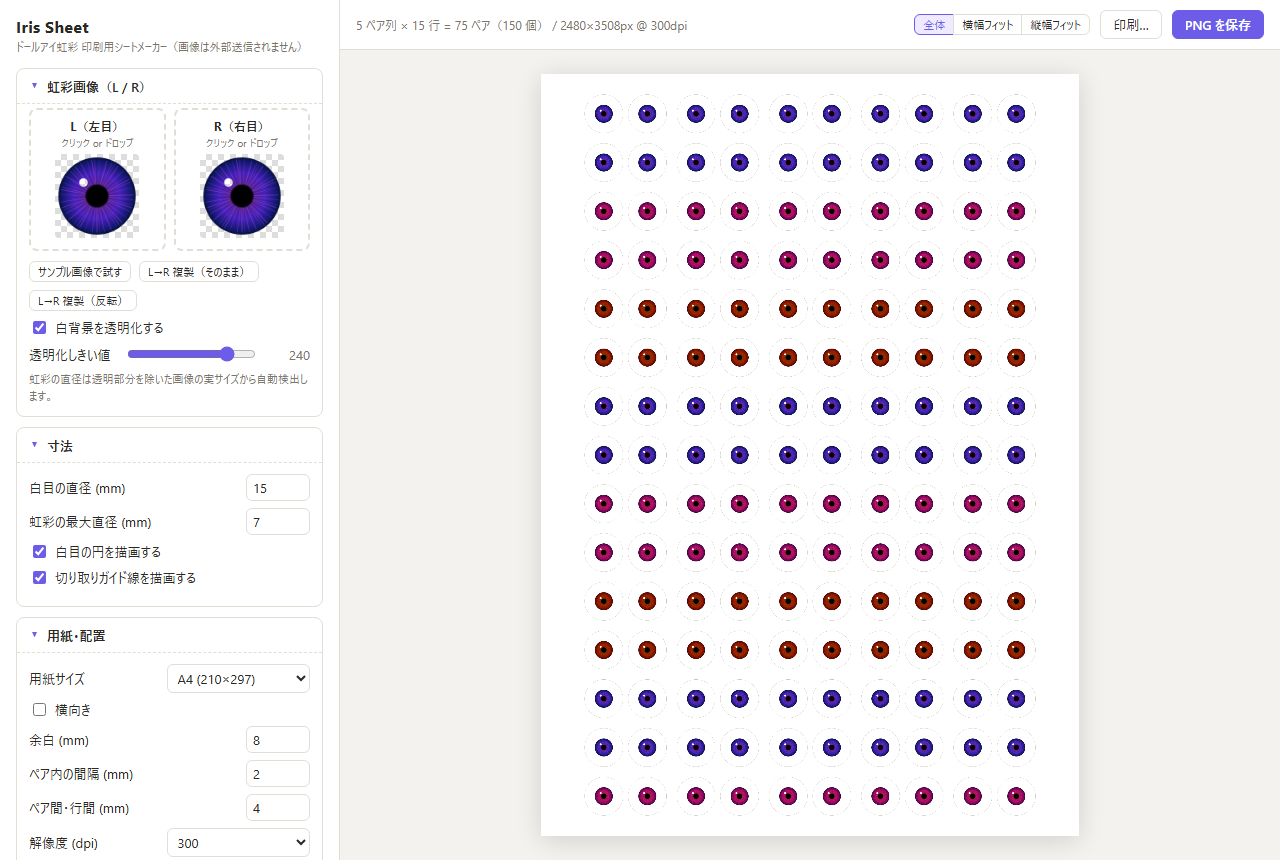Screen dimensions: 1280x860
Task: Click the 印刷... button
Action: 1131,25
